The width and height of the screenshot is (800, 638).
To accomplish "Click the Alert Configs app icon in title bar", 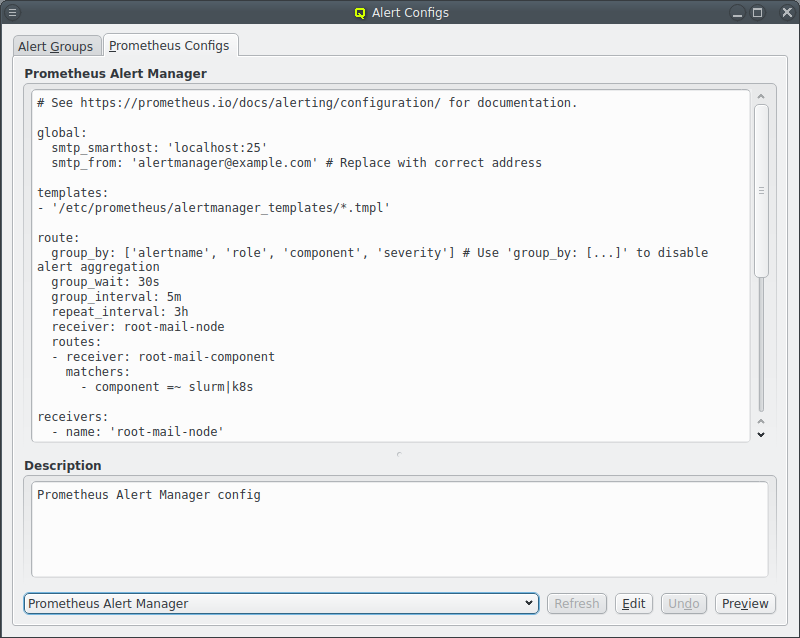I will 360,13.
